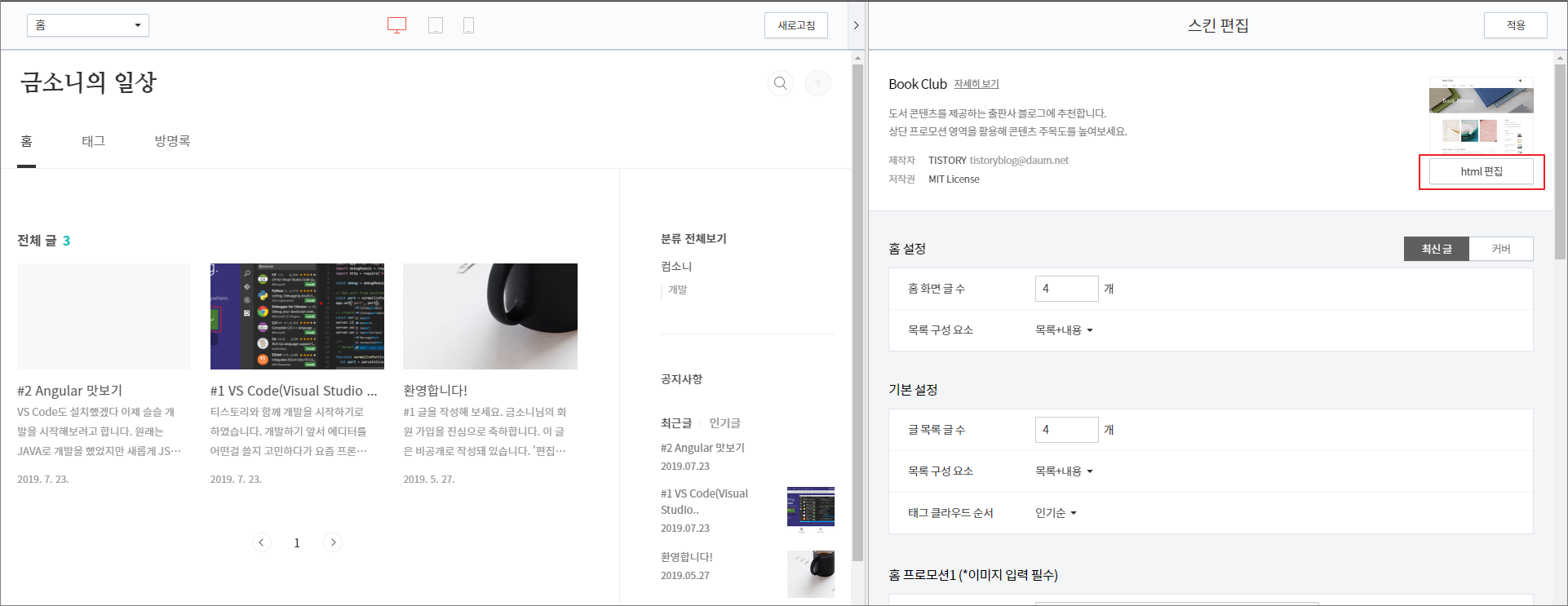Screen dimensions: 1568x606
Task: Click tistoryblog@daum.net email text
Action: tap(1019, 161)
